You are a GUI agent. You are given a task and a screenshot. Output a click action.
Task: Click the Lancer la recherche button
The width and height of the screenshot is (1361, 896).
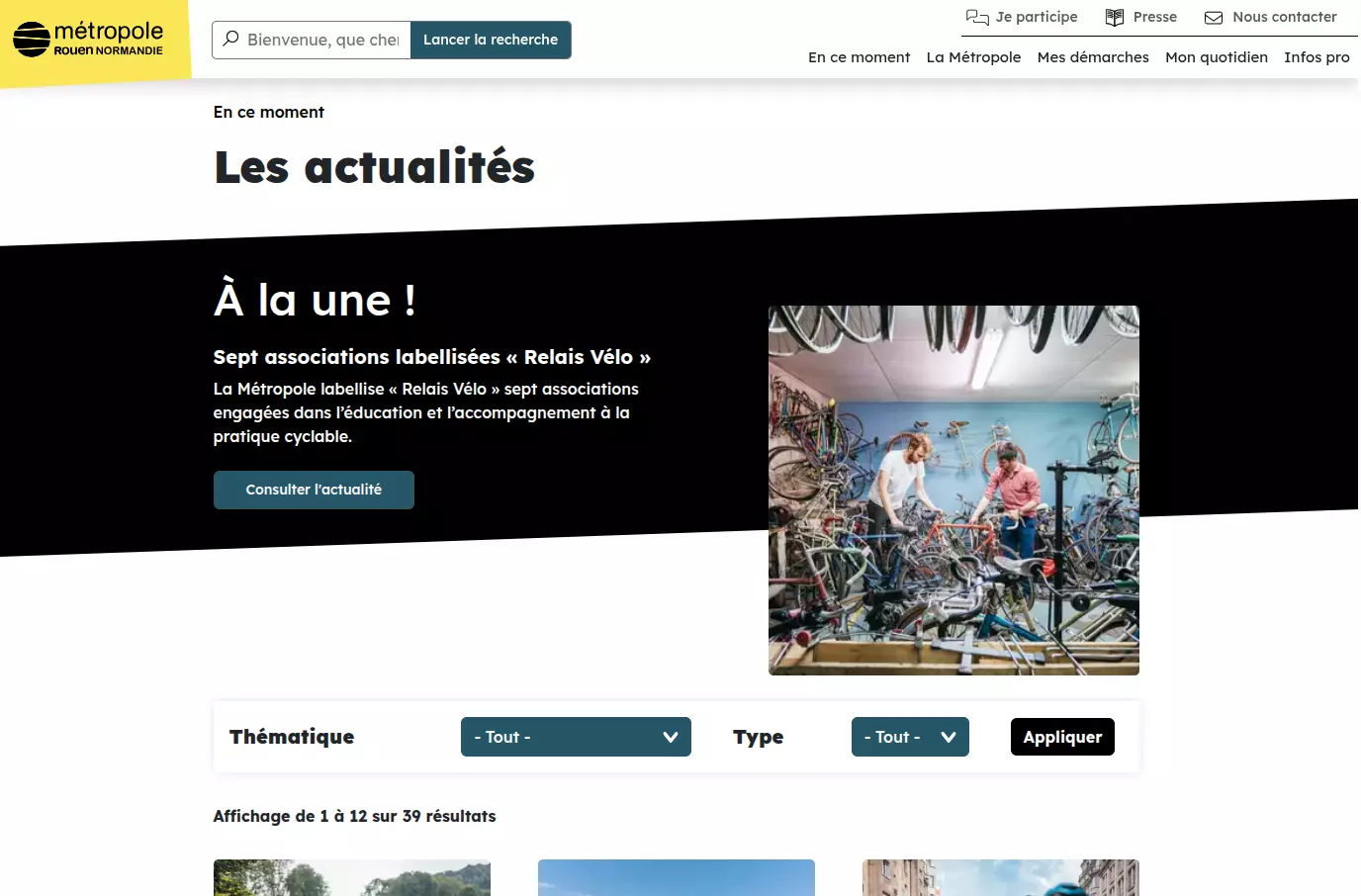tap(491, 40)
